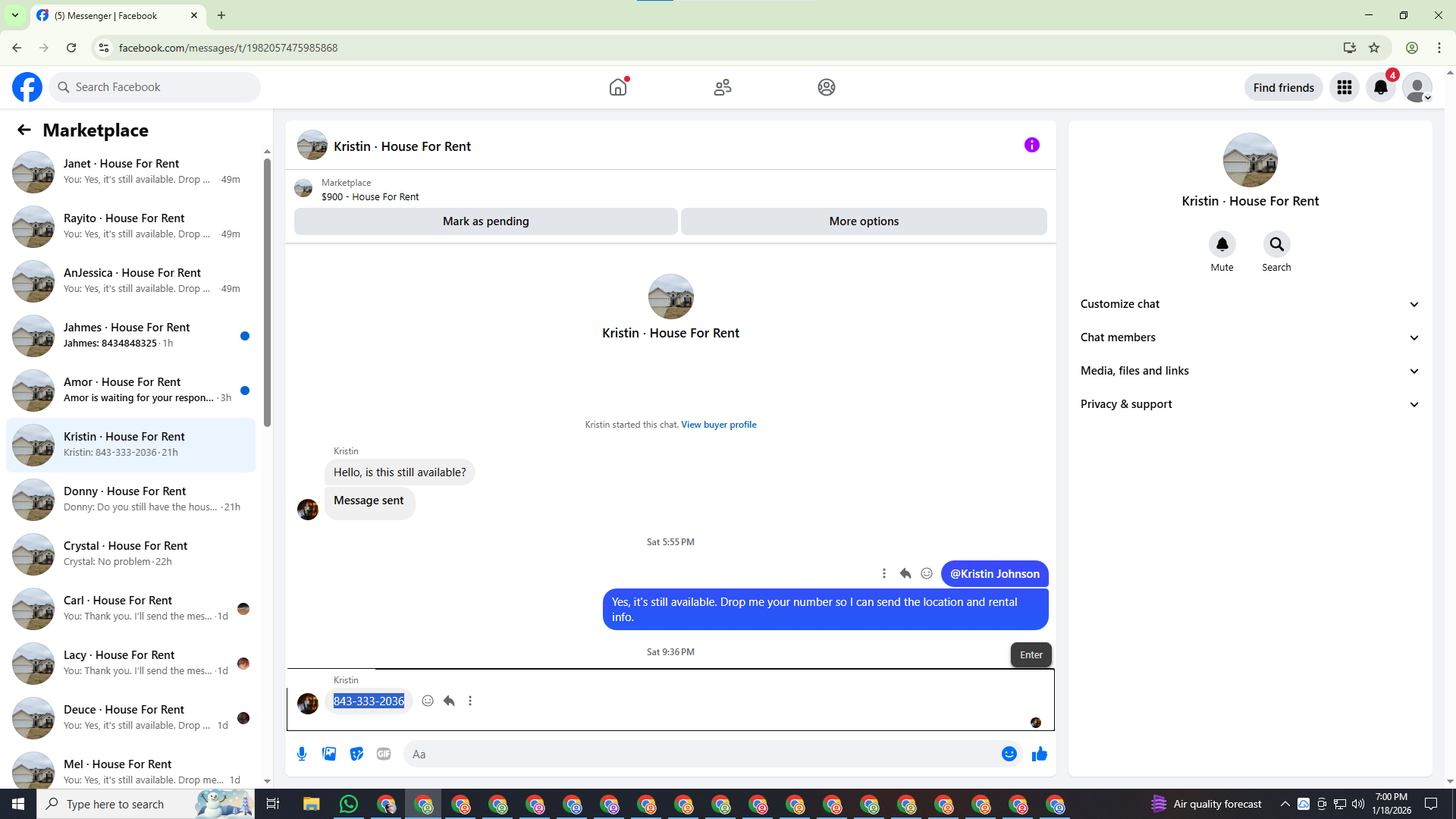The image size is (1456, 819).
Task: Open Facebook notifications bell
Action: [1380, 87]
